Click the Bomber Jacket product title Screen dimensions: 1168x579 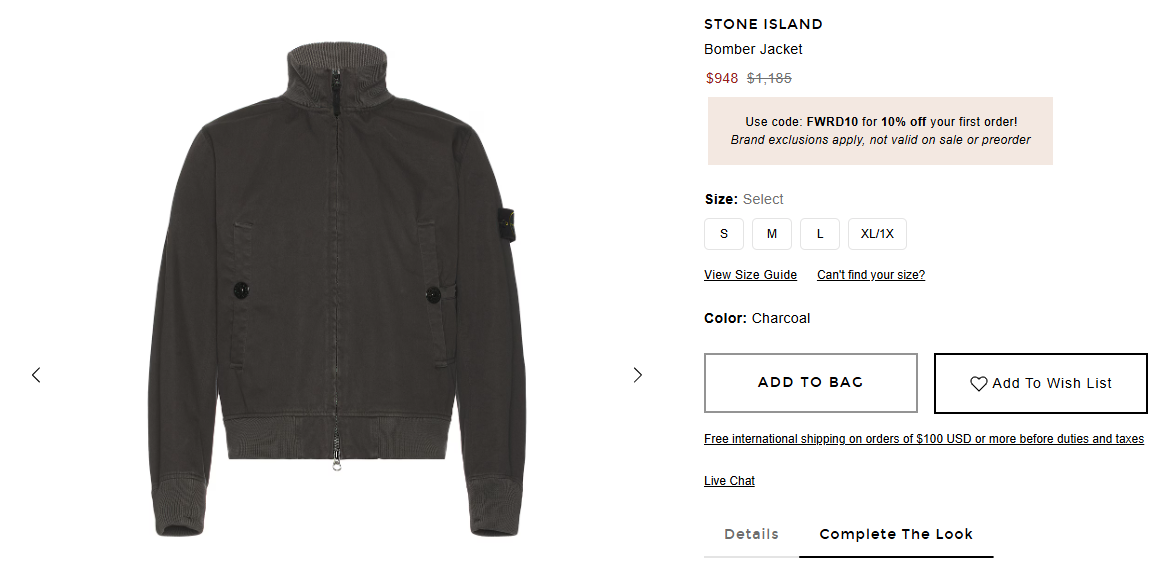click(753, 49)
